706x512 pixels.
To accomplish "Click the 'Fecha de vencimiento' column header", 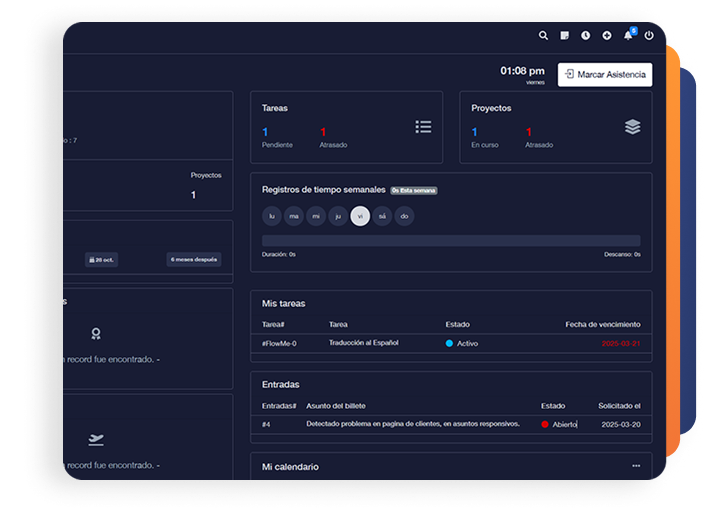I will pos(603,325).
